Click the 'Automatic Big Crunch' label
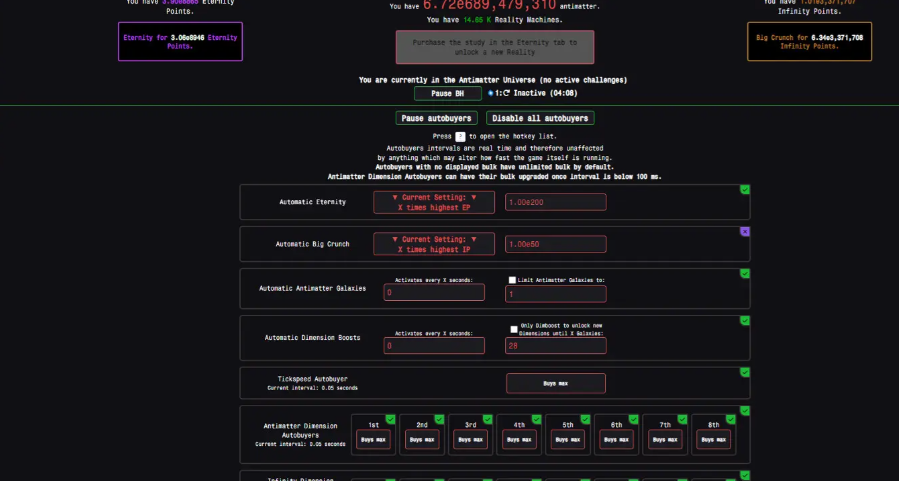Viewport: 899px width, 481px height. [312, 244]
